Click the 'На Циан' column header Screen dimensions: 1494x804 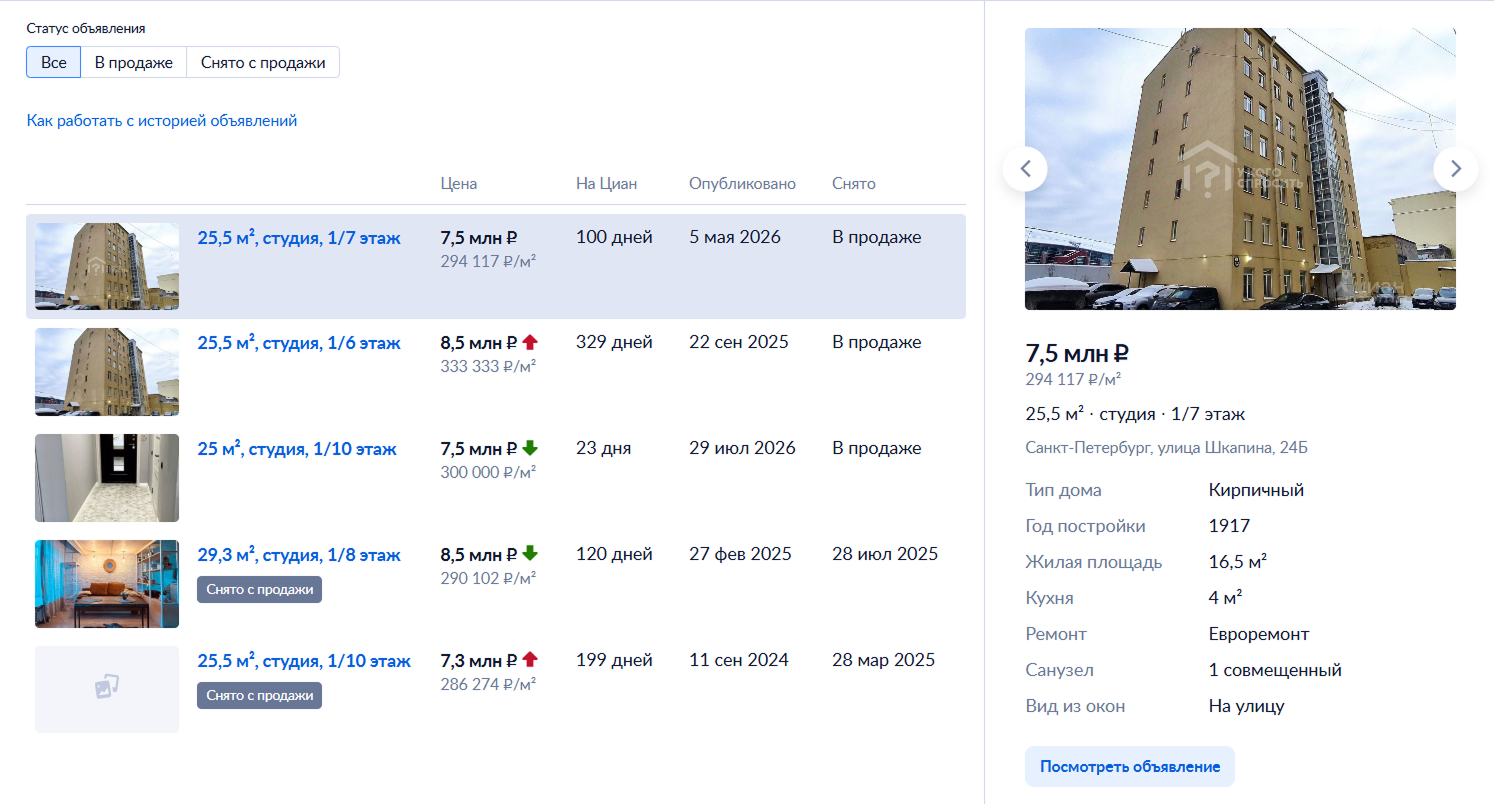coord(606,184)
